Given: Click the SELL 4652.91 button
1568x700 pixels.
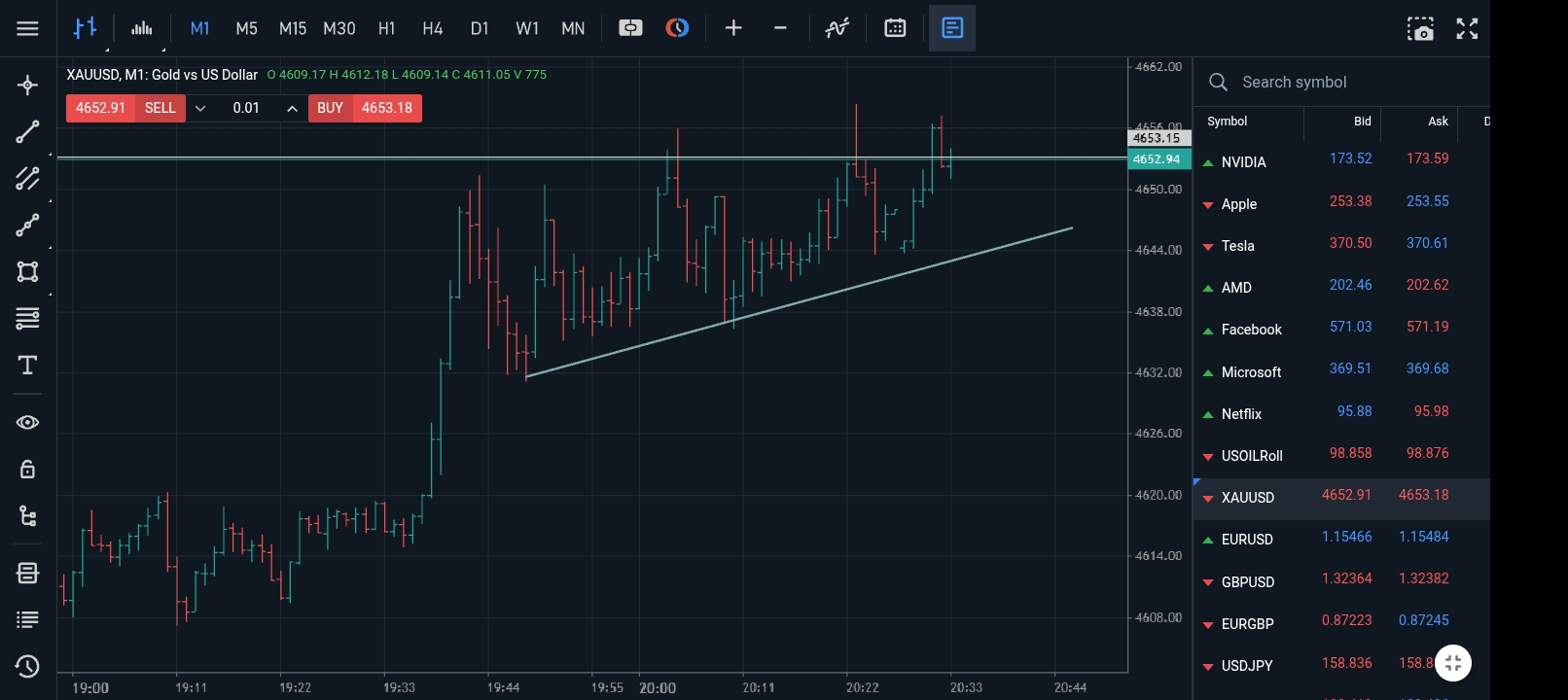Looking at the screenshot, I should 125,108.
